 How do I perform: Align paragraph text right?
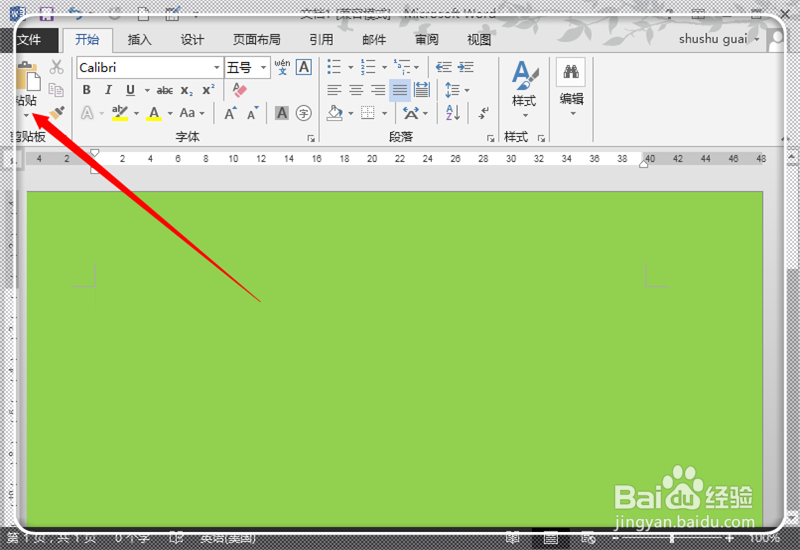378,90
